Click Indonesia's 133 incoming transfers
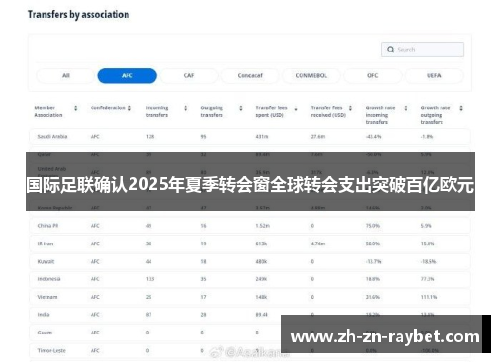Viewport: 500px width, 362px height. click(150, 279)
